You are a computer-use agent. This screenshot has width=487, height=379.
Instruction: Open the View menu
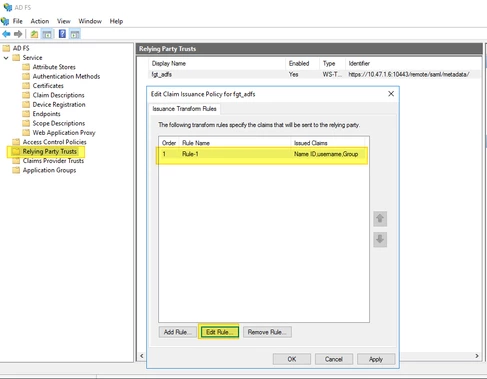(x=63, y=21)
